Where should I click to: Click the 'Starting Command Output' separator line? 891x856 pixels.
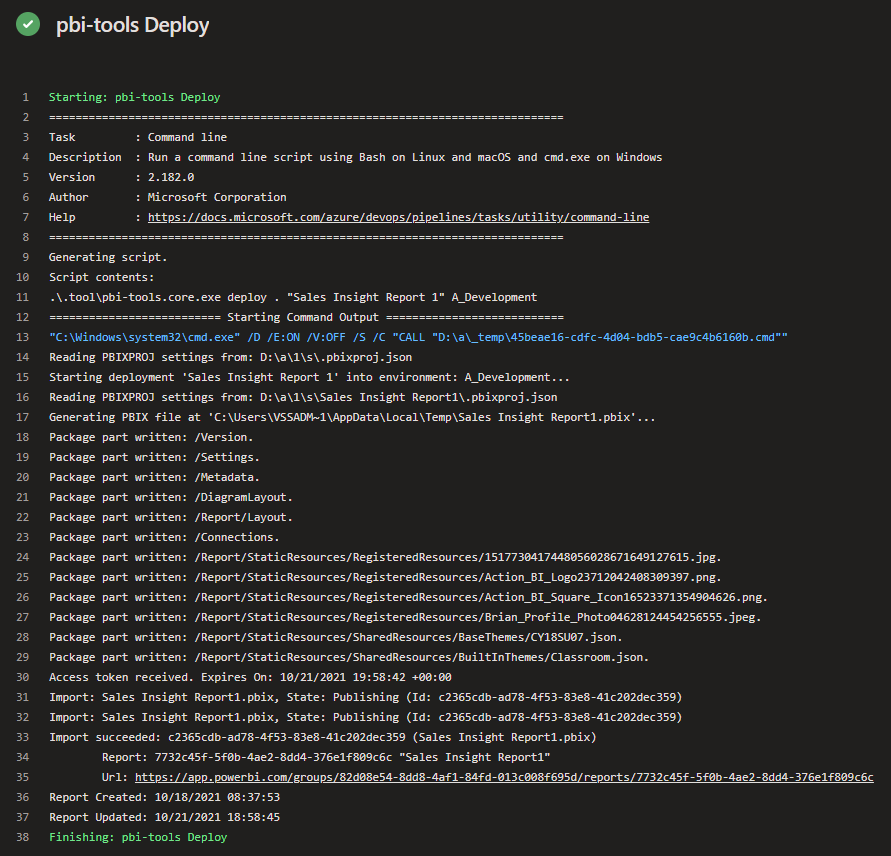(x=306, y=317)
